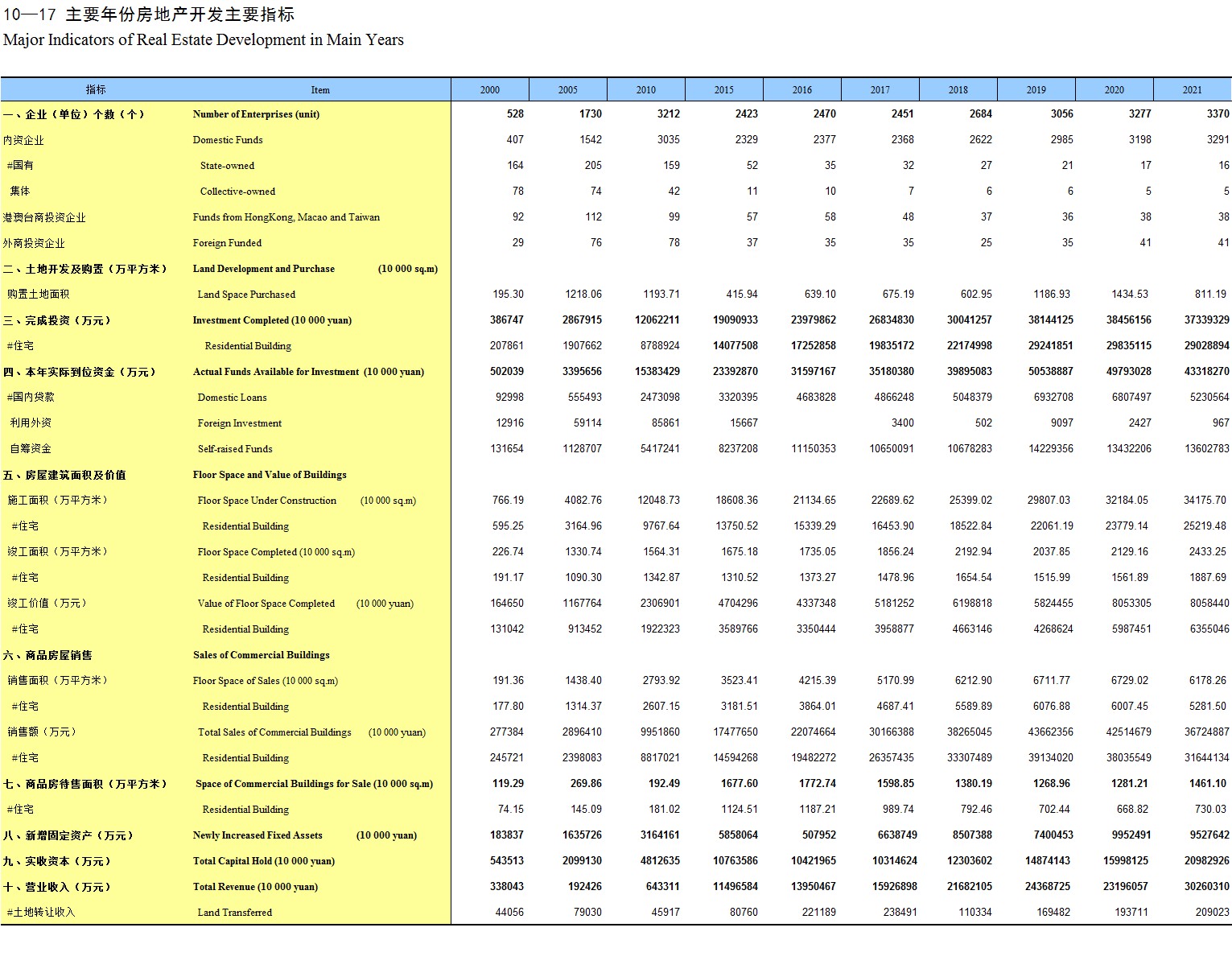Viewport: 1232px width, 977px height.
Task: Select the 'Foreign Investment' row label
Action: 240,423
